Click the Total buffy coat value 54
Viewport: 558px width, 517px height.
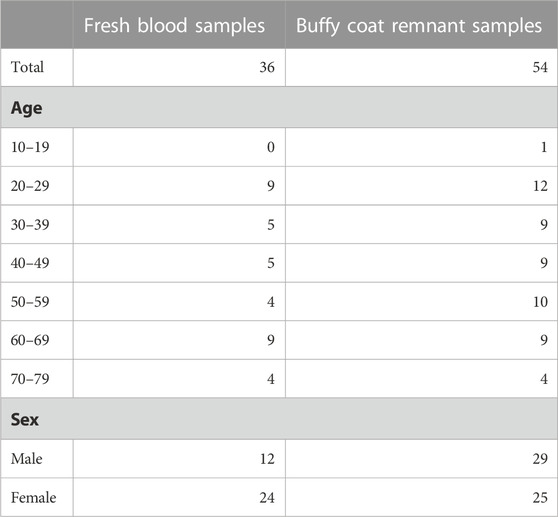(540, 67)
